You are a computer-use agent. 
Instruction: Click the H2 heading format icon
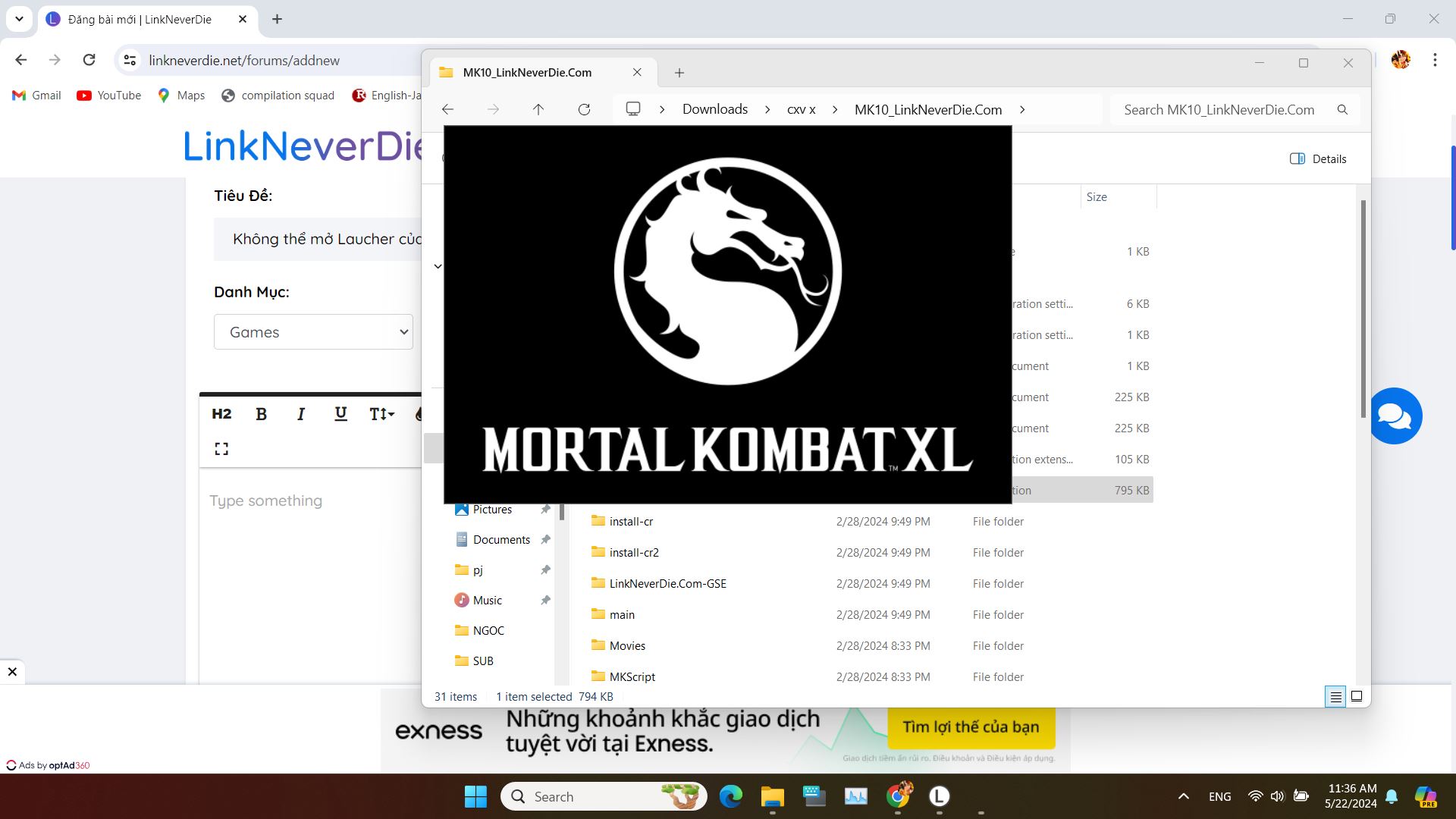pos(222,413)
